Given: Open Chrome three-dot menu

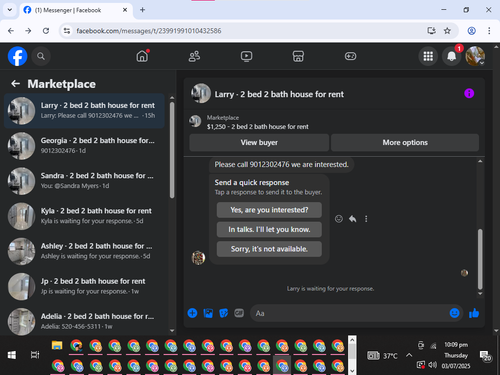Looking at the screenshot, I should pos(489,31).
